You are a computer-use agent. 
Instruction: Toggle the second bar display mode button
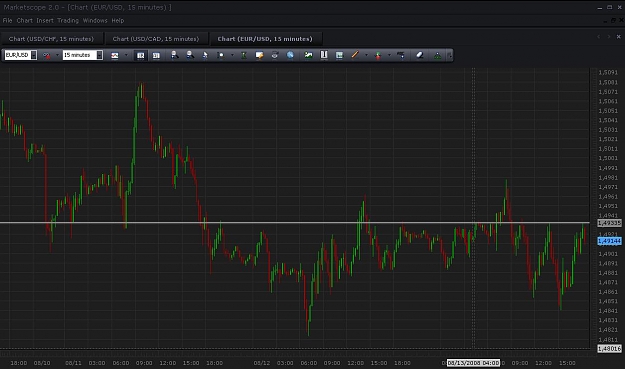(156, 55)
